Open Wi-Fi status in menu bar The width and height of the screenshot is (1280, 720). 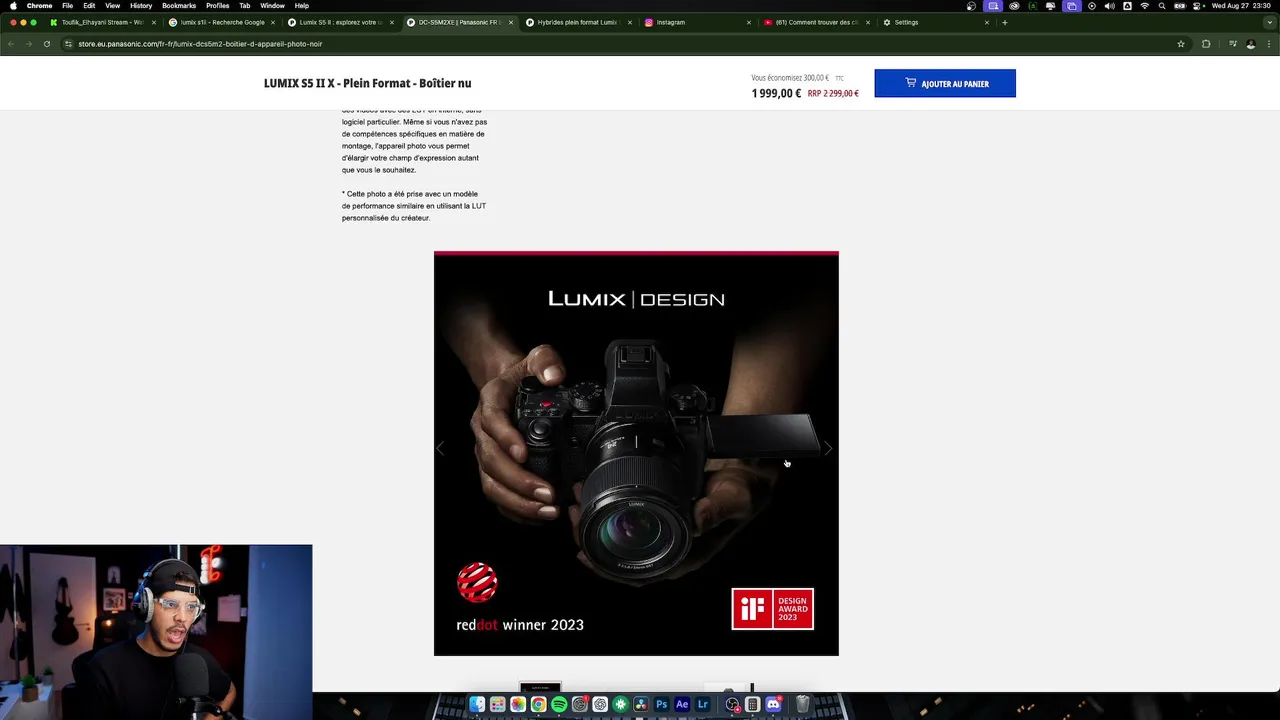tap(1145, 6)
